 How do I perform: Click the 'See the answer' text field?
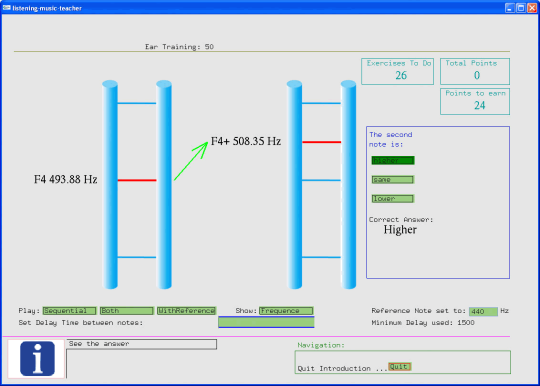pos(142,344)
